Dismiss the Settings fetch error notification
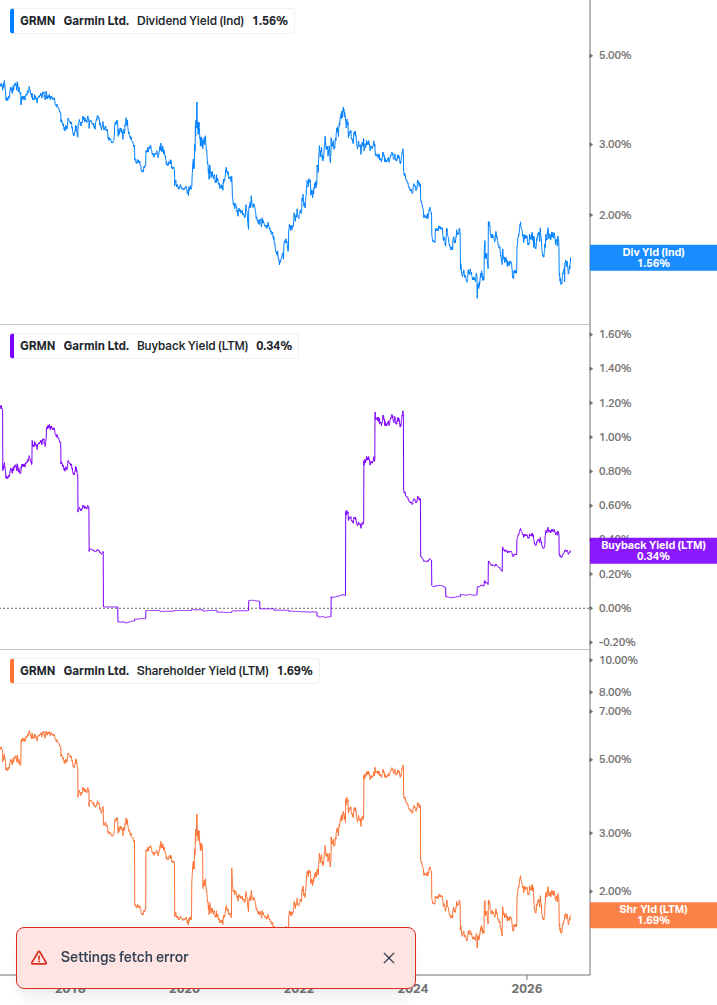Viewport: 717px width, 1005px height. [388, 958]
